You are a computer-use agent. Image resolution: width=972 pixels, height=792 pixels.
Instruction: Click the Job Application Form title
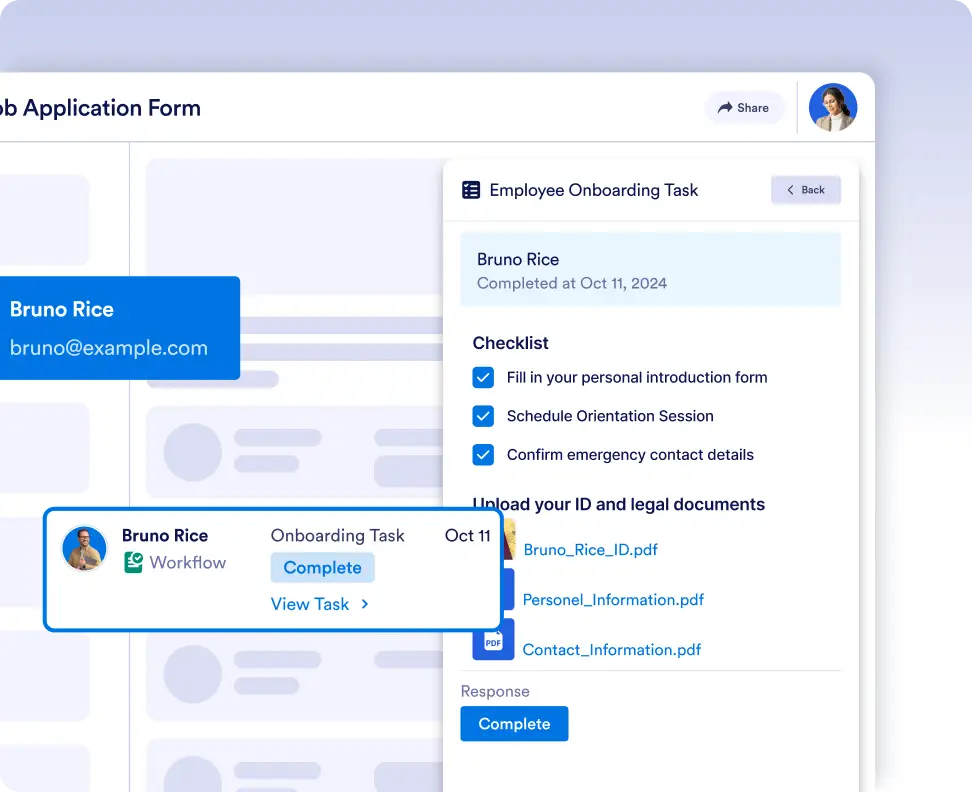pyautogui.click(x=100, y=108)
